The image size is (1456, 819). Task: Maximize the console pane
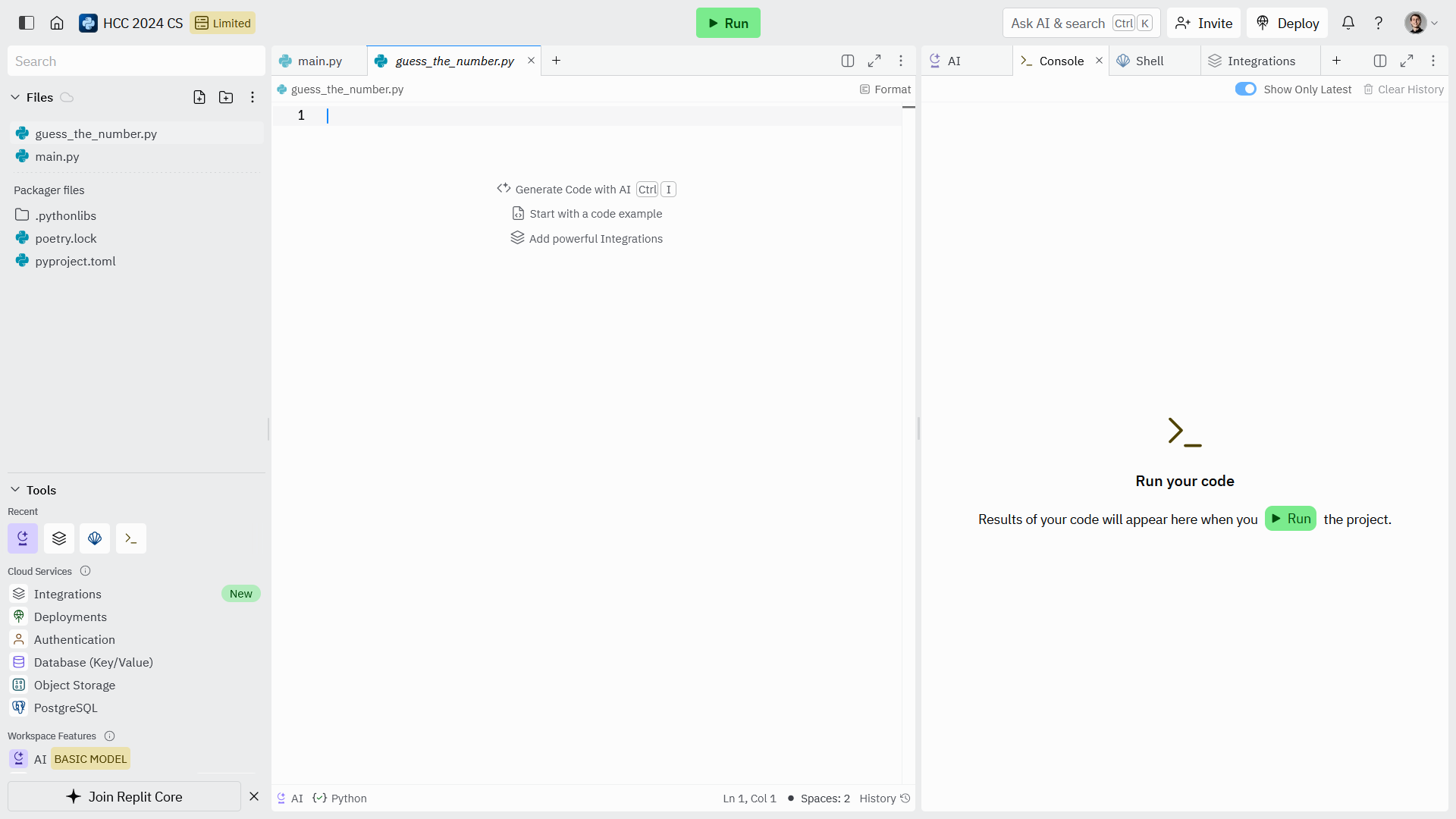pyautogui.click(x=1407, y=61)
